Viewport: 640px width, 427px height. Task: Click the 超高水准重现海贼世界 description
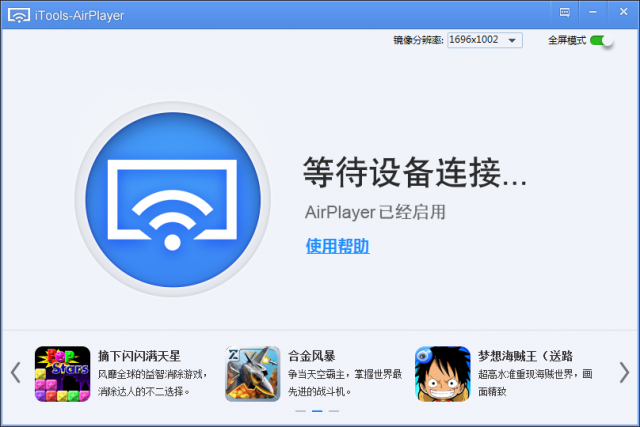tap(535, 383)
